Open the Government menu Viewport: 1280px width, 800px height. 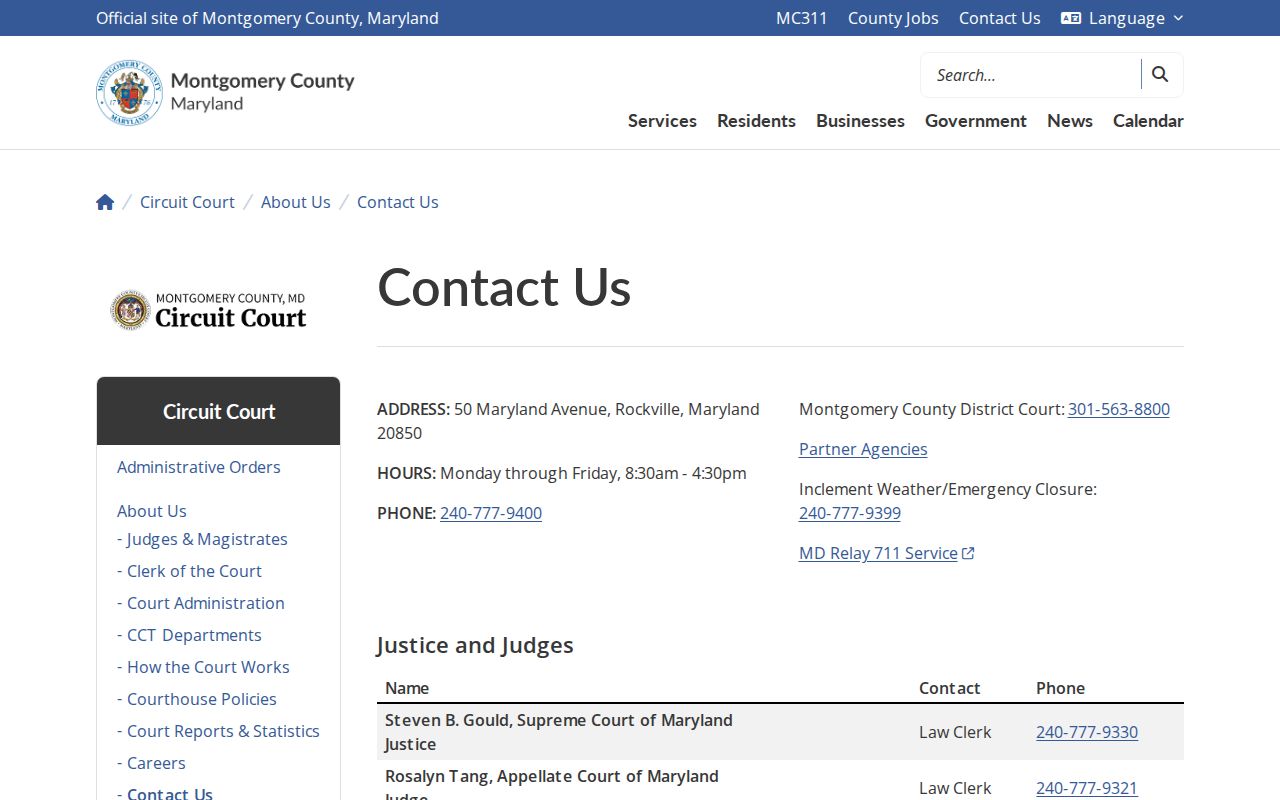pos(976,120)
